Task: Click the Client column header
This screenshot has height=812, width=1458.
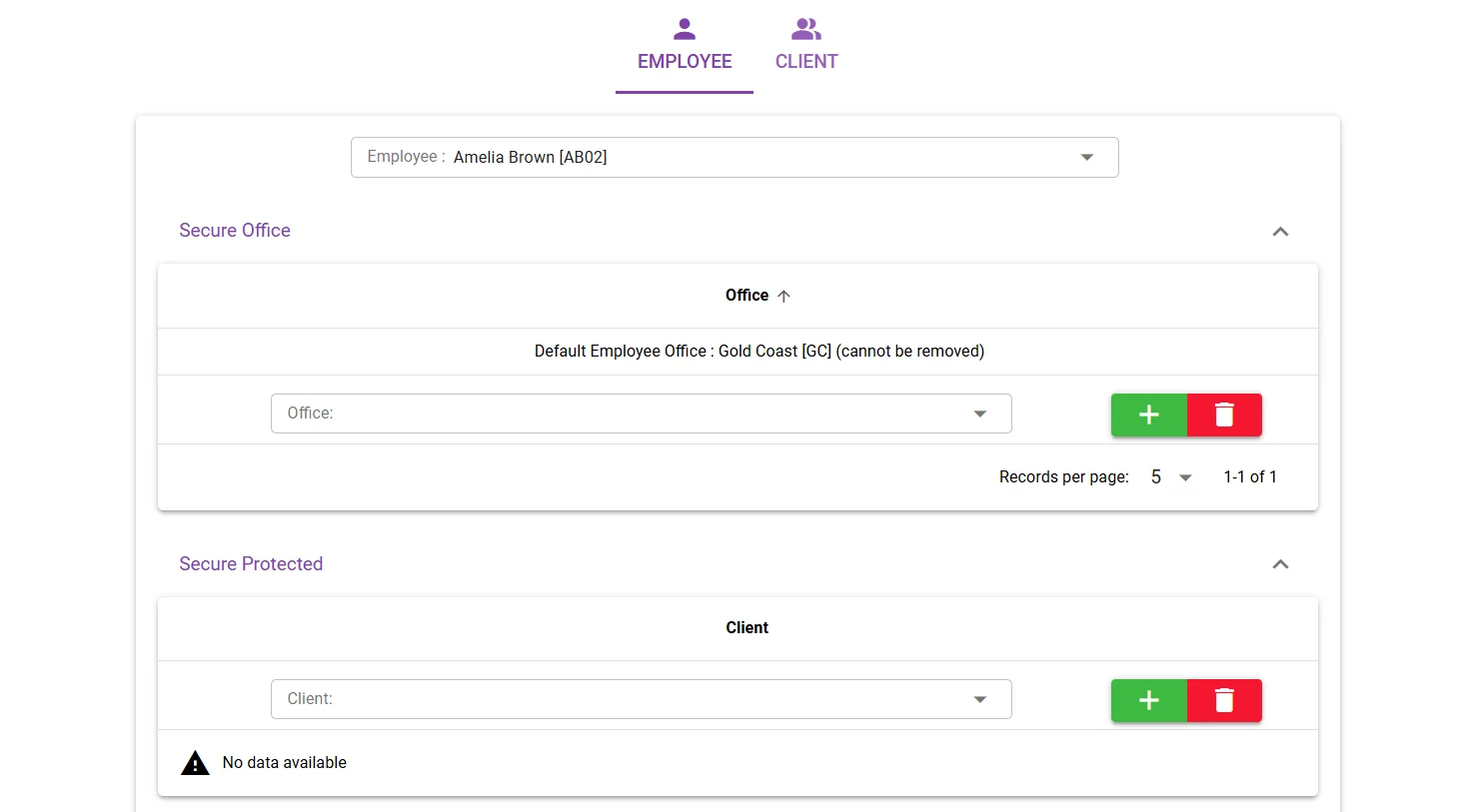Action: point(747,627)
